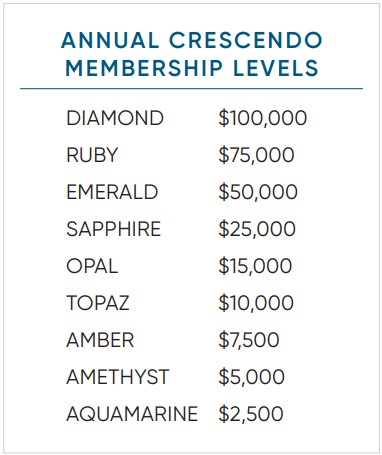The height and width of the screenshot is (455, 382).
Task: Click the $10,000 Topaz amount
Action: coord(256,303)
